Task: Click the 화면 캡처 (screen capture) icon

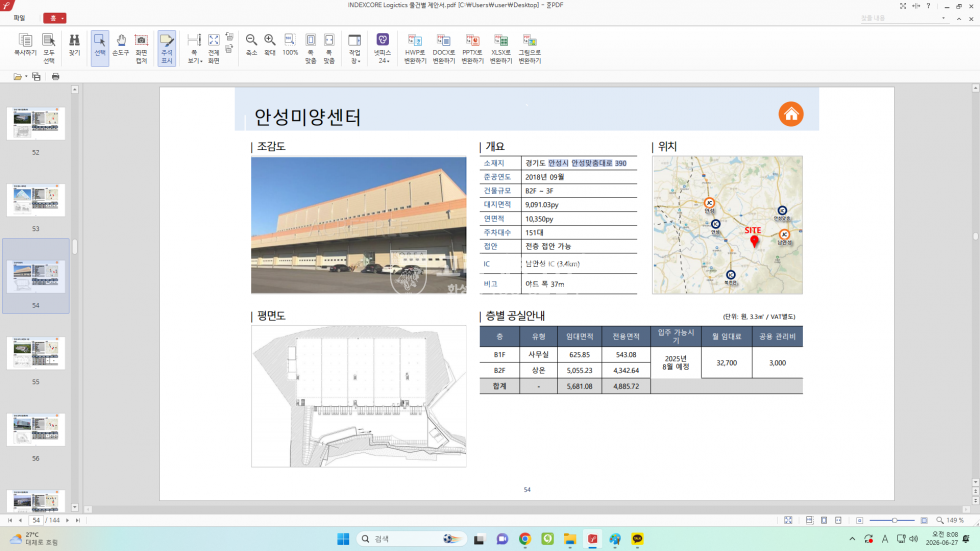Action: 141,47
